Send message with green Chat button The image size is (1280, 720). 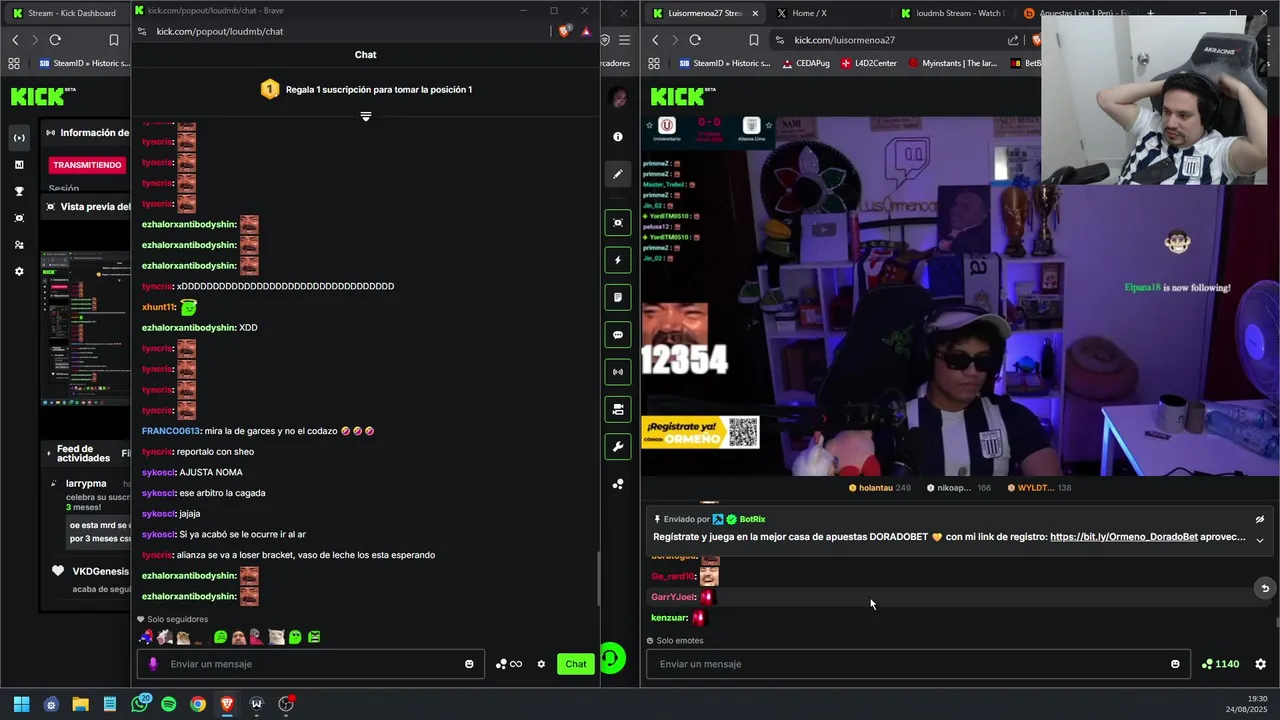tap(576, 664)
